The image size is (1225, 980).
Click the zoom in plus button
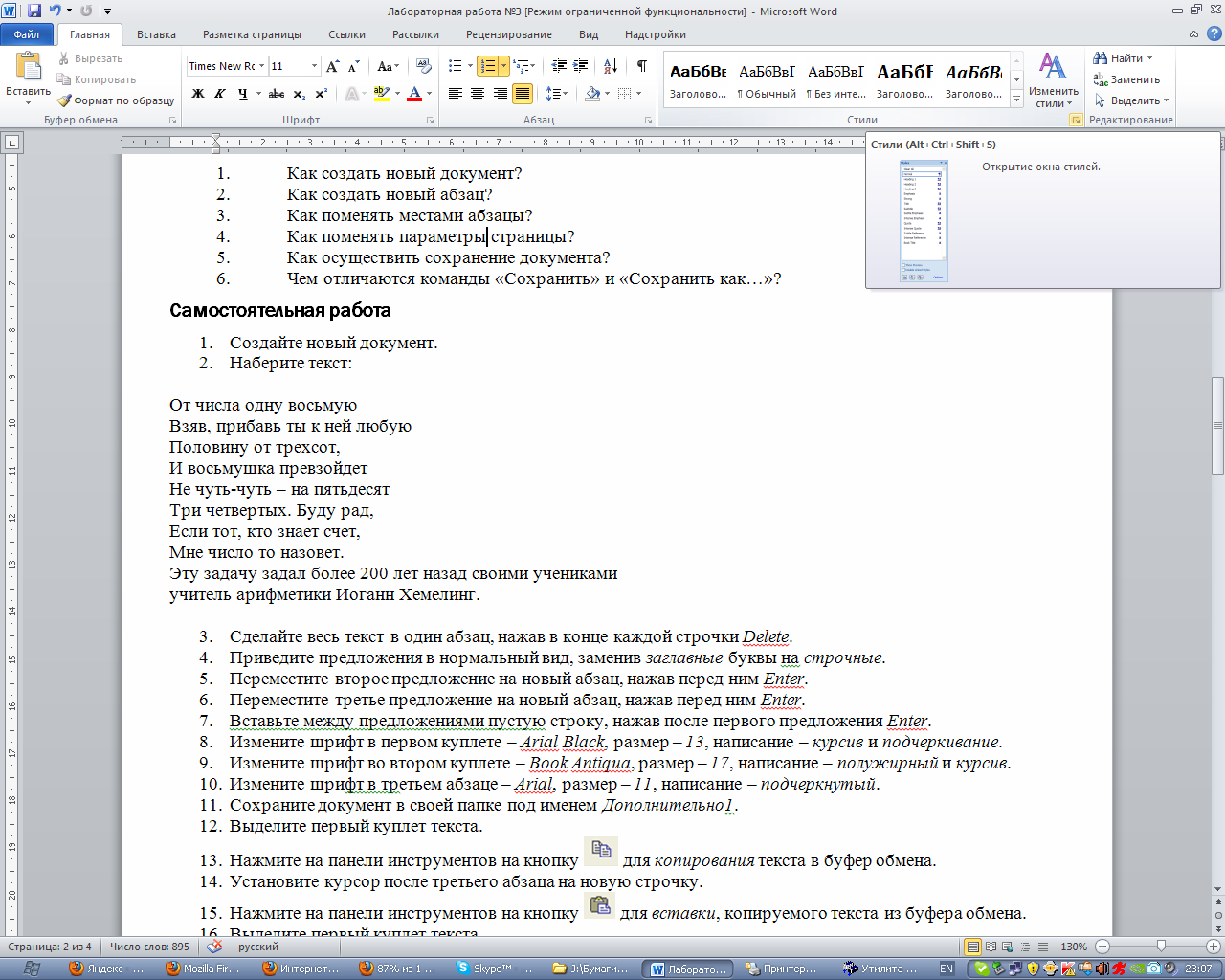click(1215, 947)
